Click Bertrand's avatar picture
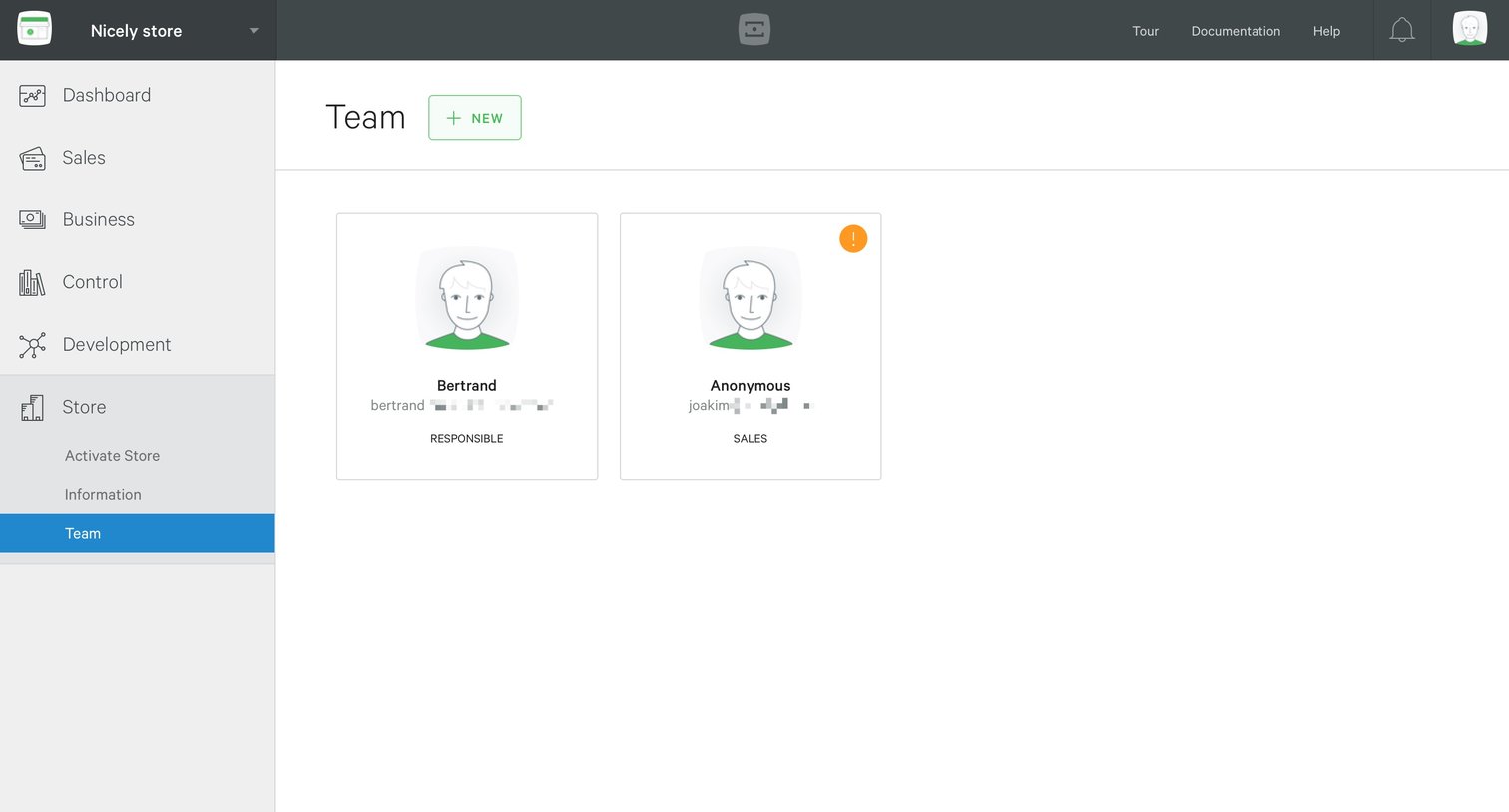The height and width of the screenshot is (812, 1509). pyautogui.click(x=467, y=298)
